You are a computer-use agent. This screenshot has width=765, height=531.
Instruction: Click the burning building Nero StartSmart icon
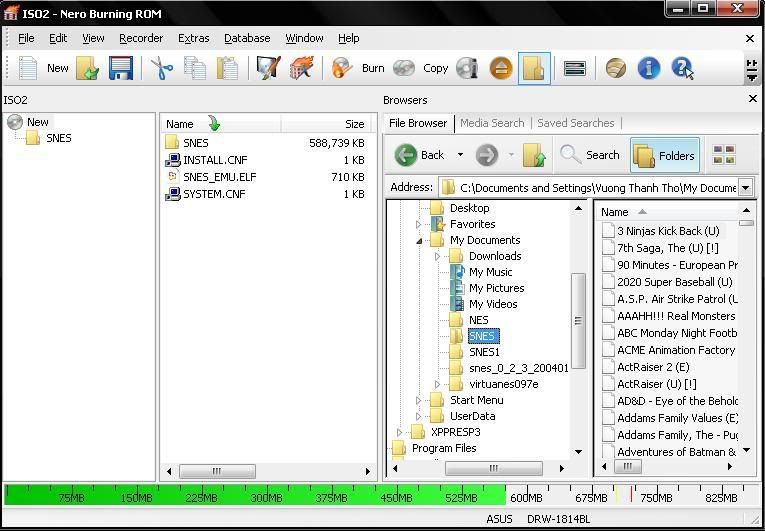pyautogui.click(x=302, y=68)
